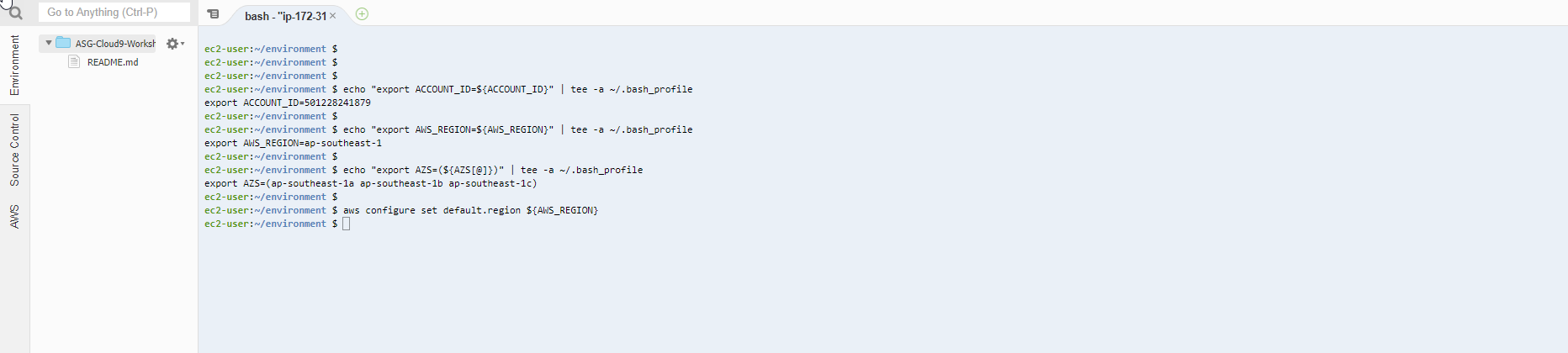The height and width of the screenshot is (353, 1568).
Task: Collapse the ASG-Cloud9-Workshop folder tree
Action: [x=49, y=43]
